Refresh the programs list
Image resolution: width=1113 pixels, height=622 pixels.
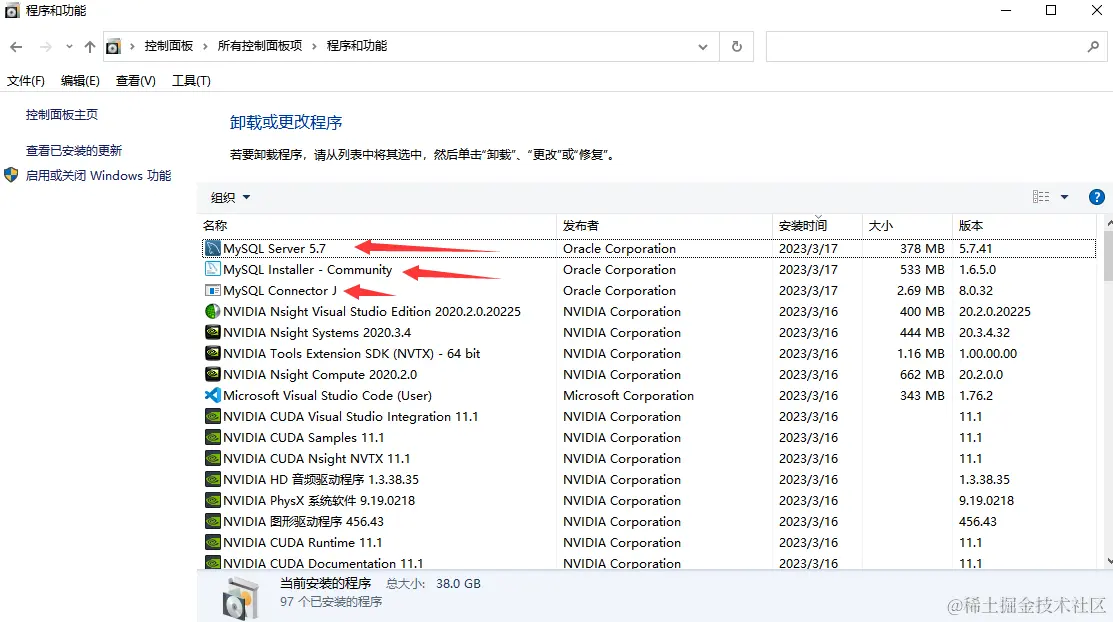pos(737,46)
